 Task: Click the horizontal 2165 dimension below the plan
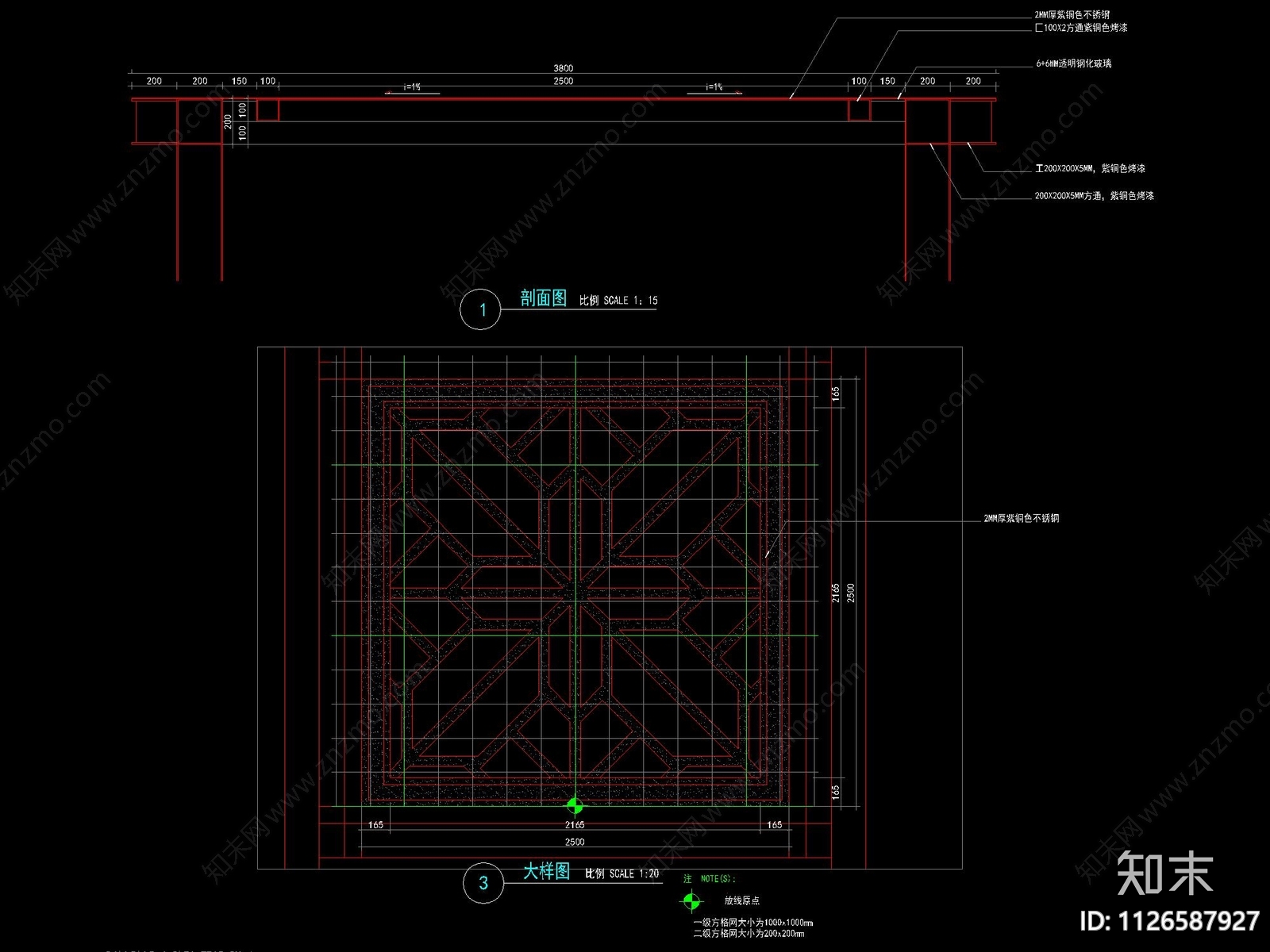(575, 825)
